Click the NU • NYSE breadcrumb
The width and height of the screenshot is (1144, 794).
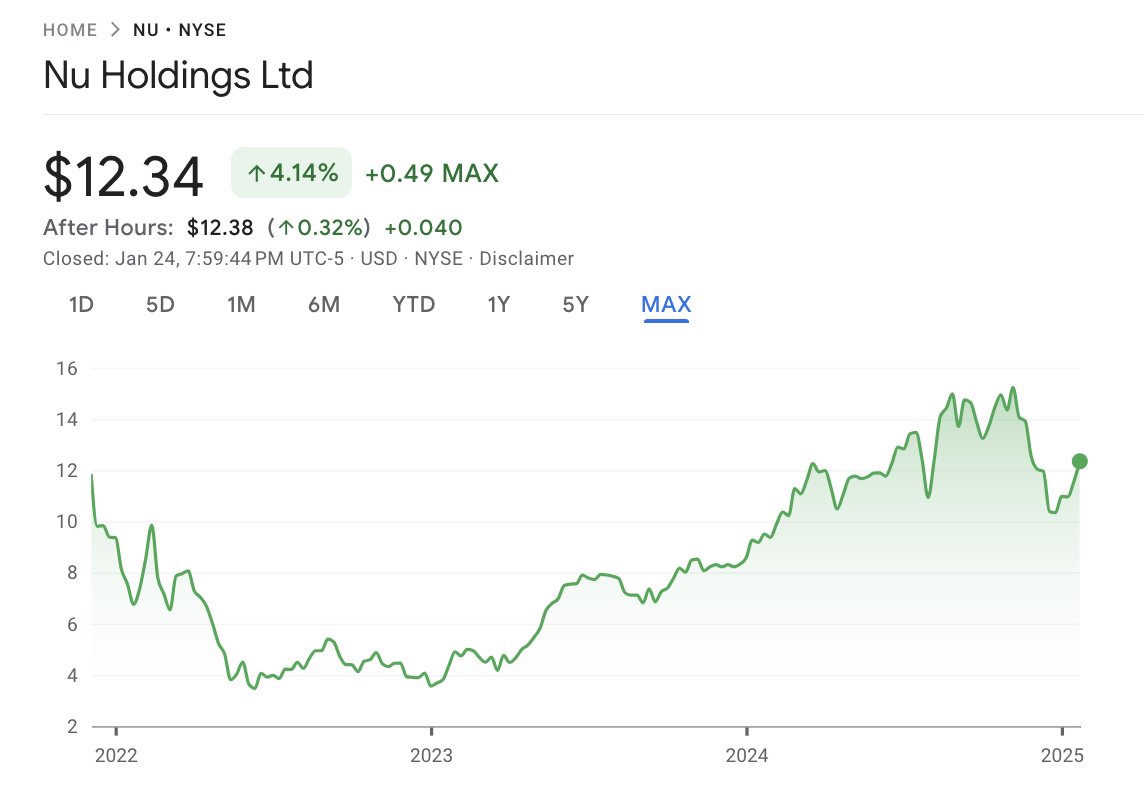179,30
